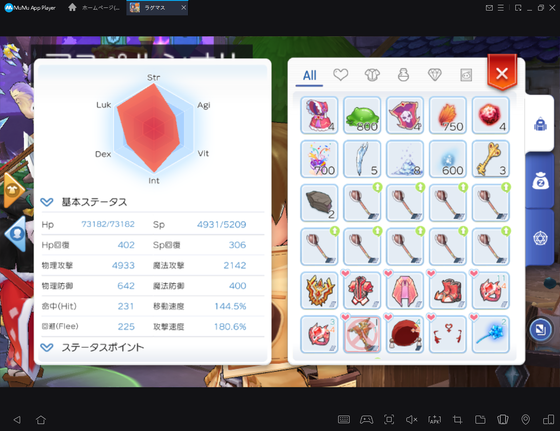Select the blue snowflake wand item

(x=490, y=334)
